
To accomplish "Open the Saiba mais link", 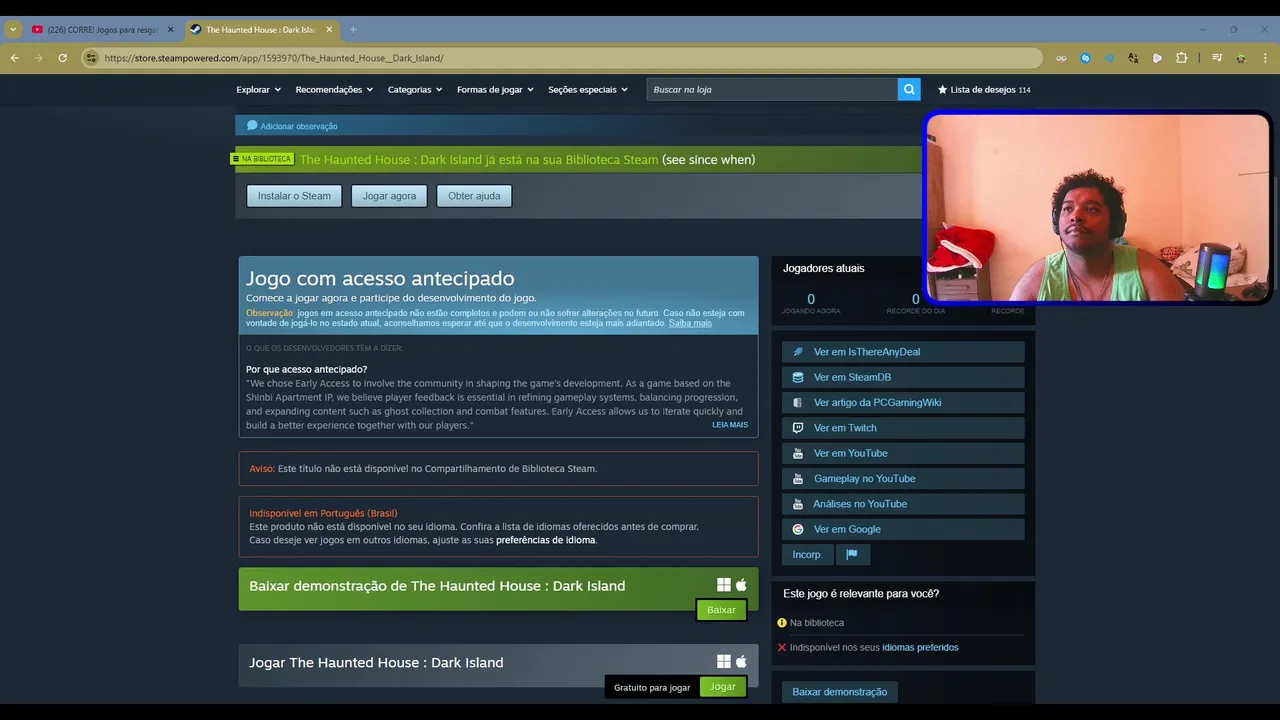I will coord(690,323).
